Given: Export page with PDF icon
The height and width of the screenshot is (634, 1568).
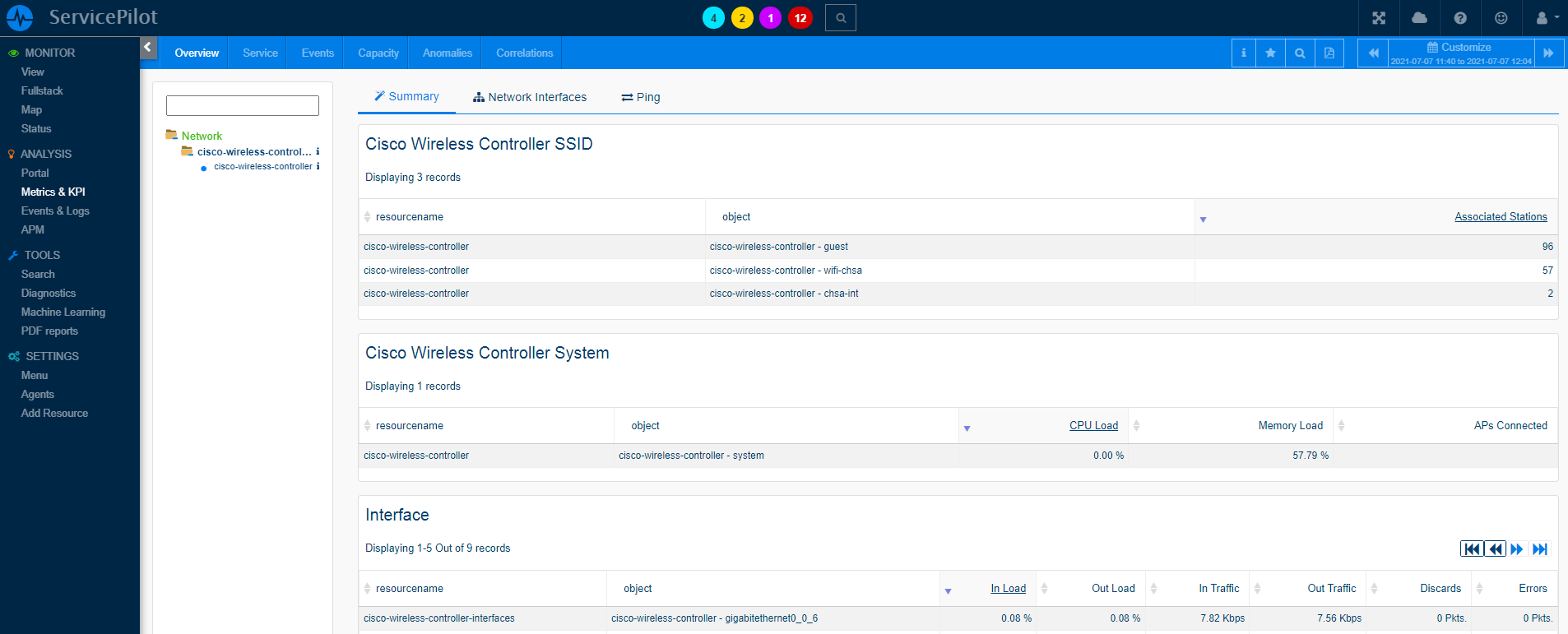Looking at the screenshot, I should 1329,53.
